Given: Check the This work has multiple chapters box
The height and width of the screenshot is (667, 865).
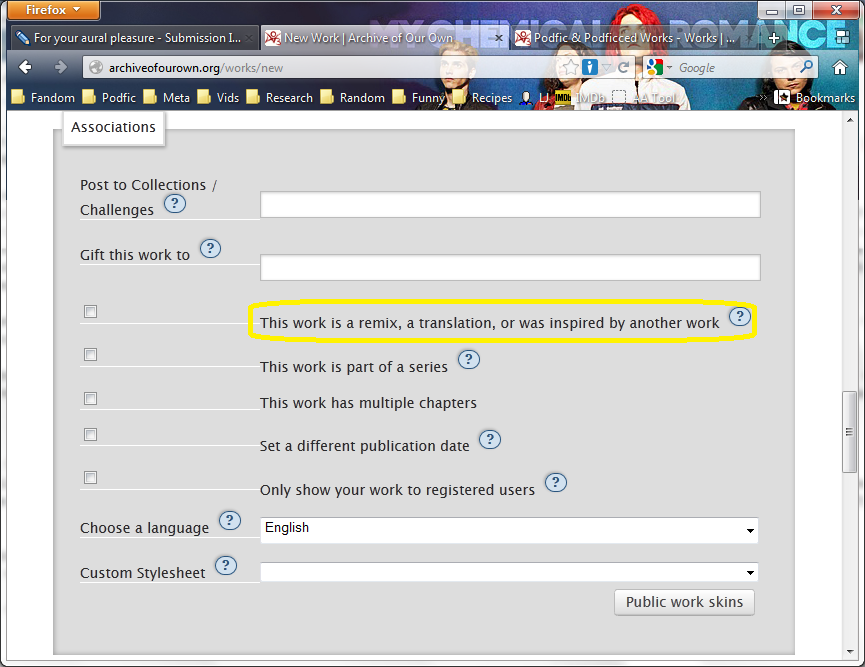Looking at the screenshot, I should pos(91,398).
